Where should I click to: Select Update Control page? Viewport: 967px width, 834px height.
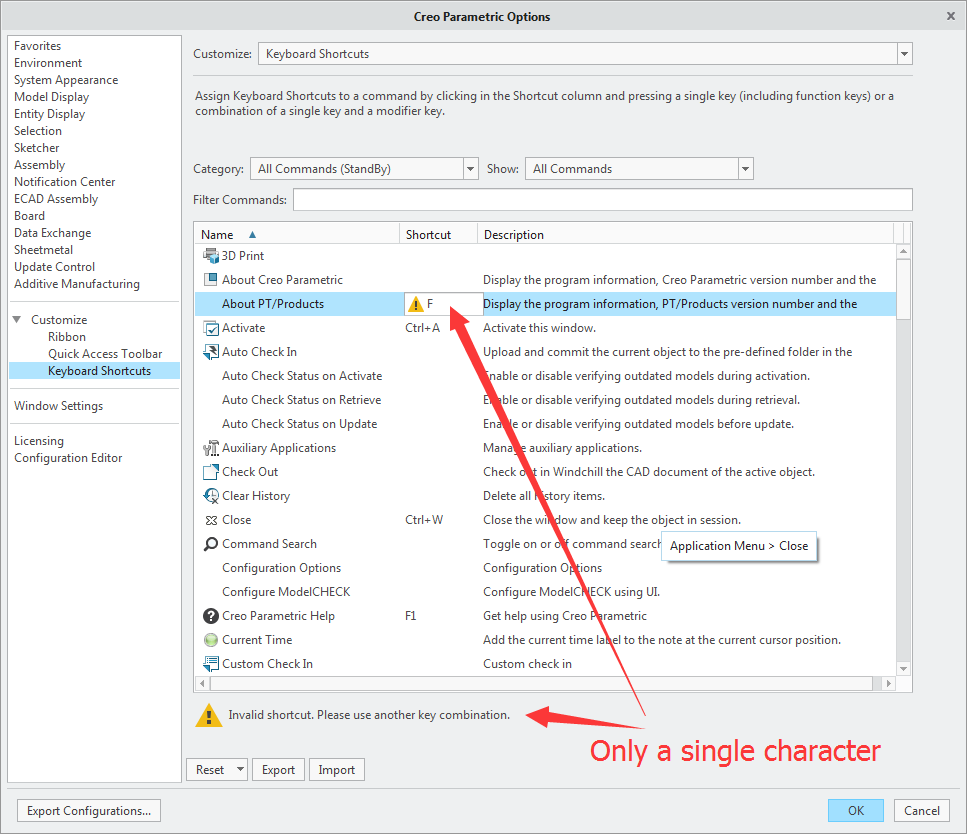(54, 266)
